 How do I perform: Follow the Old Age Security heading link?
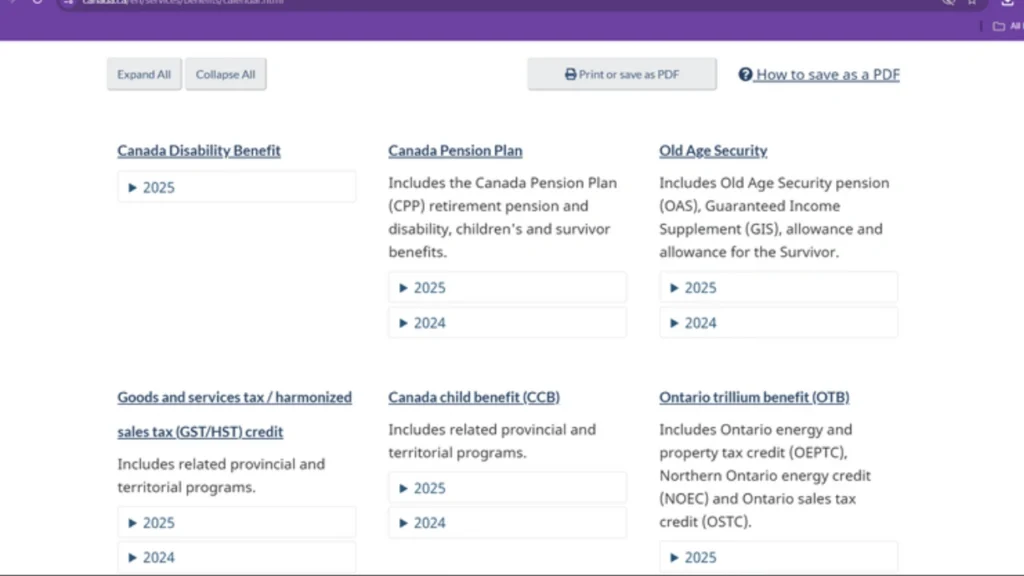tap(713, 151)
